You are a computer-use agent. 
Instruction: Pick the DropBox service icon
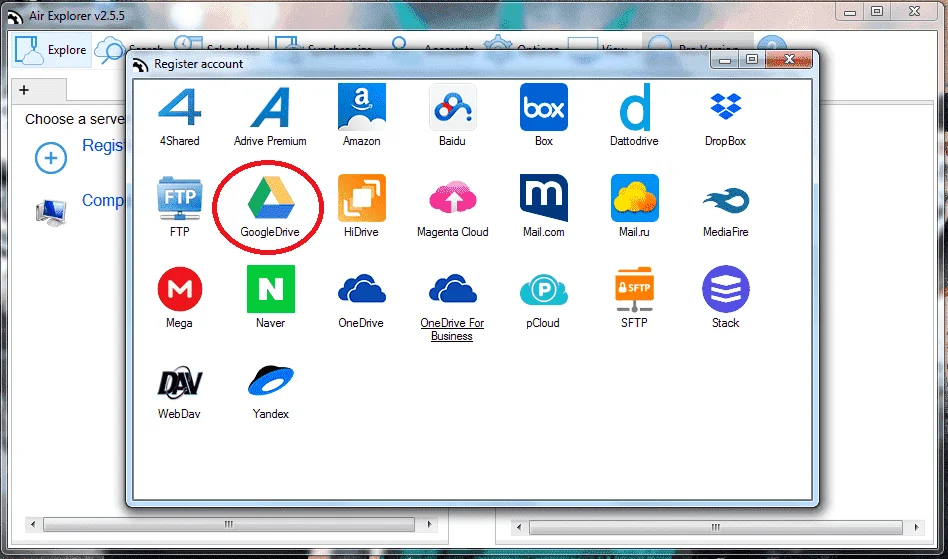point(726,106)
